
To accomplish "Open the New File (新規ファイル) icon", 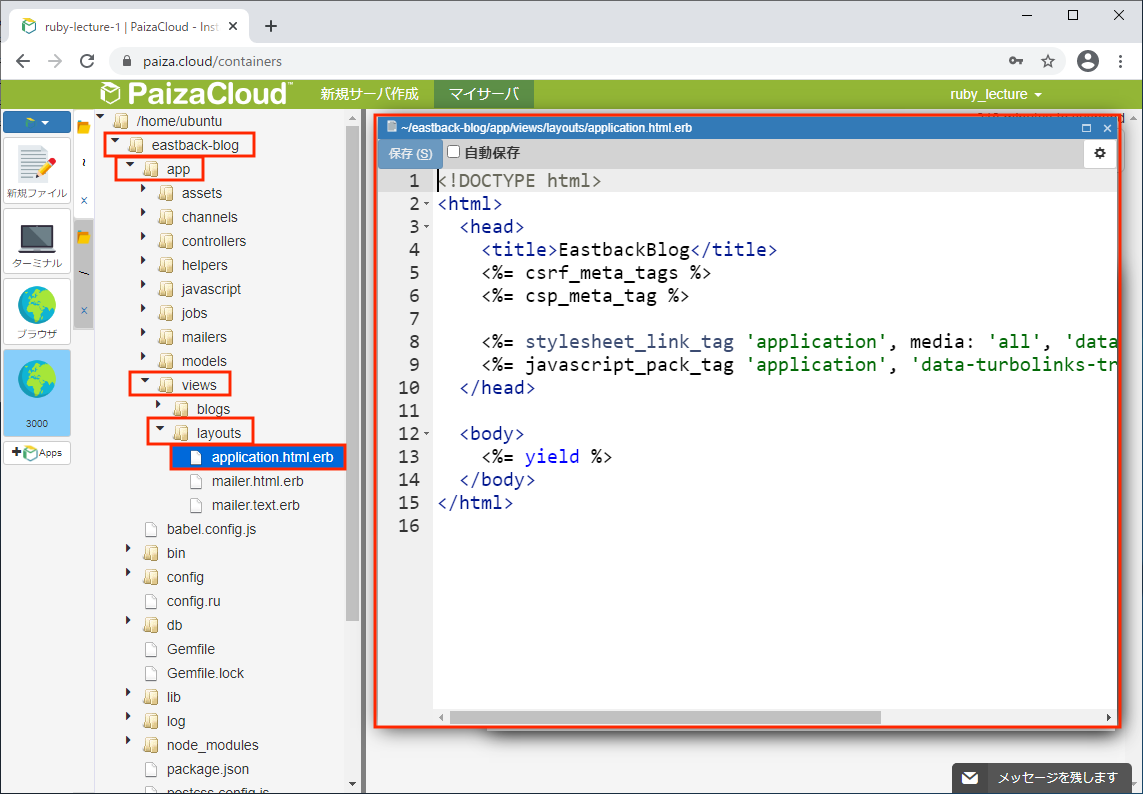I will [37, 170].
